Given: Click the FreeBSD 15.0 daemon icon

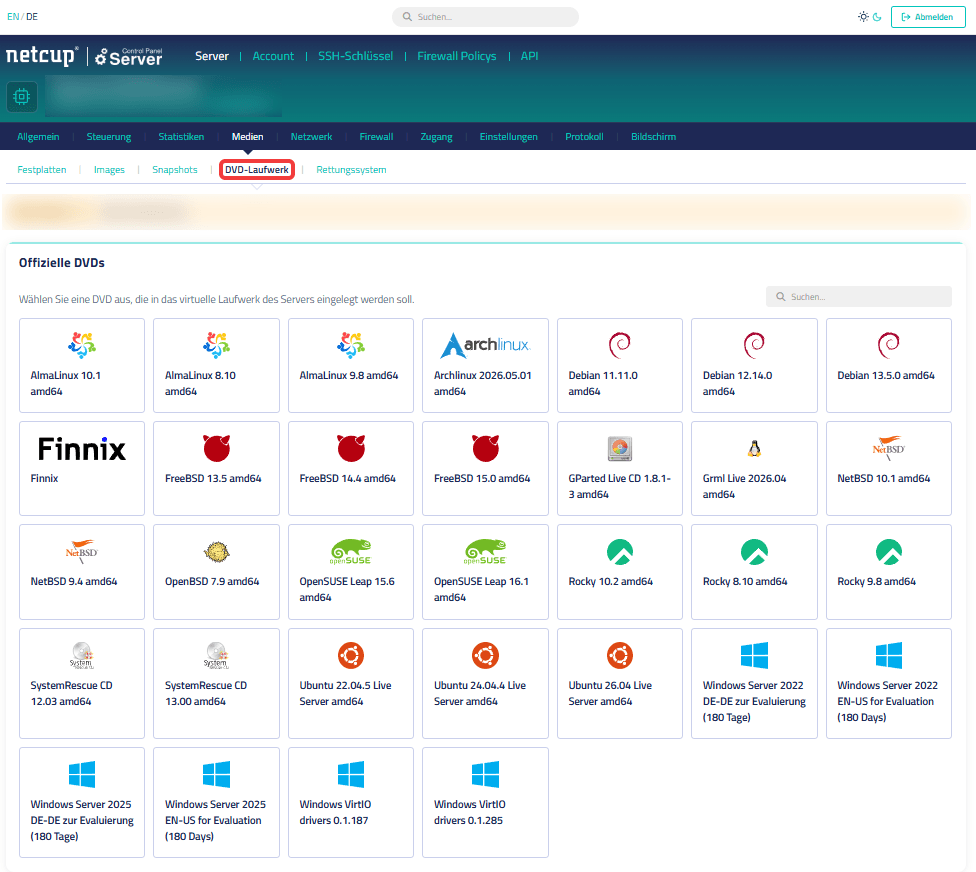Looking at the screenshot, I should tap(486, 448).
